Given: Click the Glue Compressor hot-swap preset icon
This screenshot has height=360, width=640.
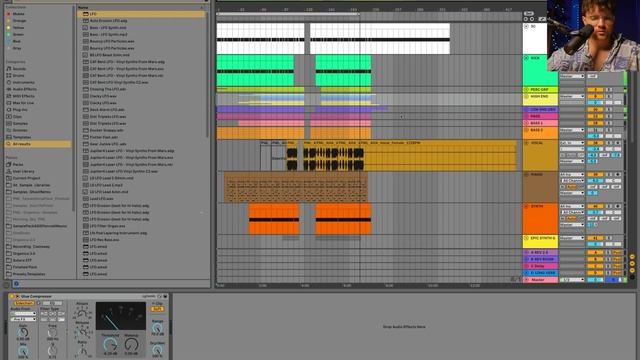Looking at the screenshot, I should [x=159, y=296].
